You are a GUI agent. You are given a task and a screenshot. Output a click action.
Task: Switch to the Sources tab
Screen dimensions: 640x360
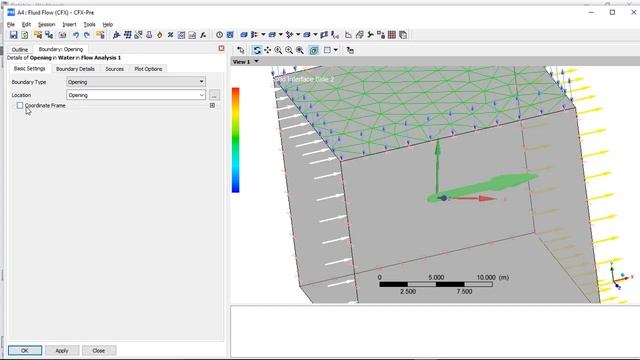pos(114,69)
